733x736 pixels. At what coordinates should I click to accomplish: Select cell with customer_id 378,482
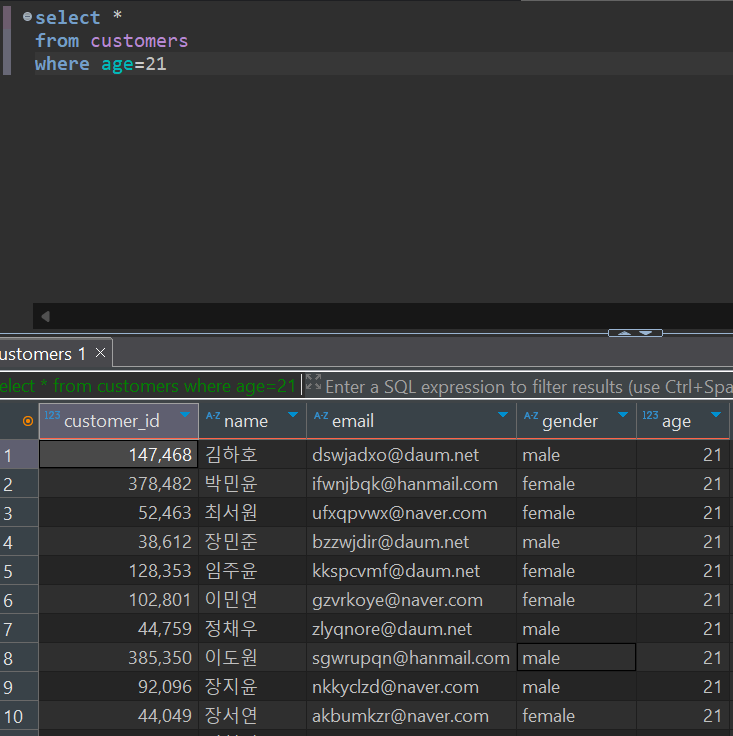point(119,484)
